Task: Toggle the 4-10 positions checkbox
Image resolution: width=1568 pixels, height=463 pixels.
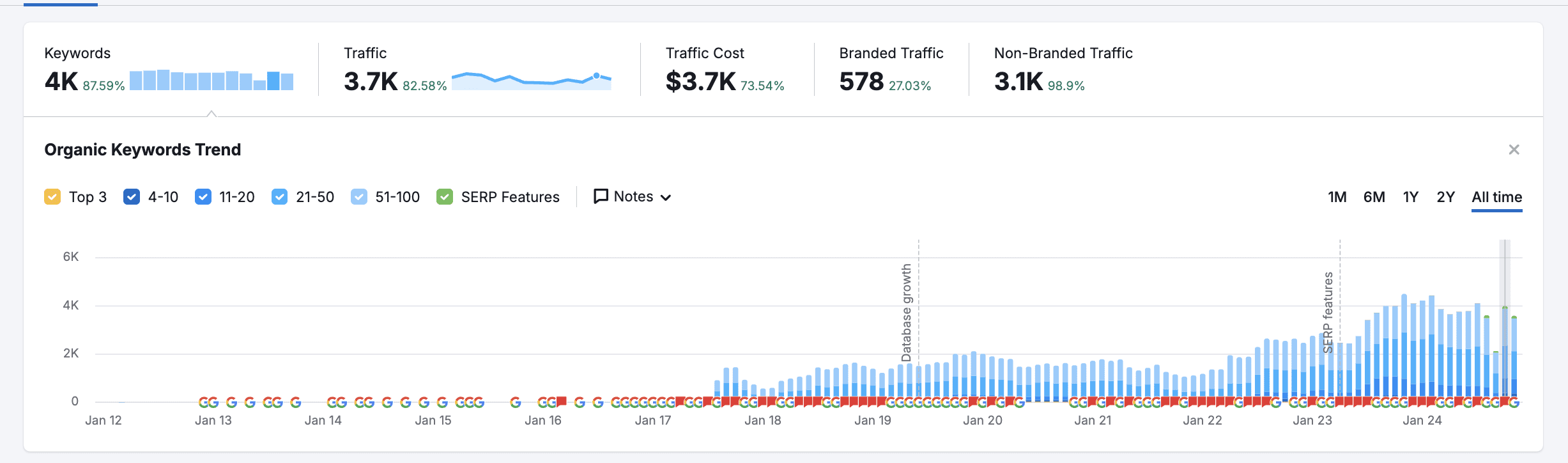Action: click(x=132, y=197)
